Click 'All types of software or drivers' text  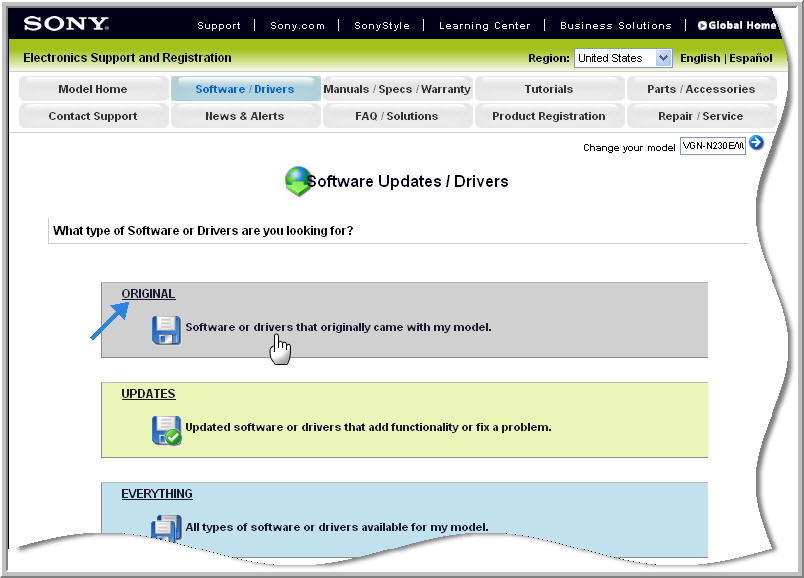point(337,527)
